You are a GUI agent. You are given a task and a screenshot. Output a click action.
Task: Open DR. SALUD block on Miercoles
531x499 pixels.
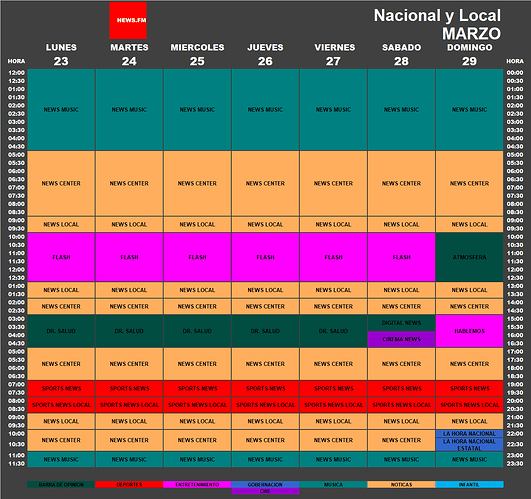point(197,331)
